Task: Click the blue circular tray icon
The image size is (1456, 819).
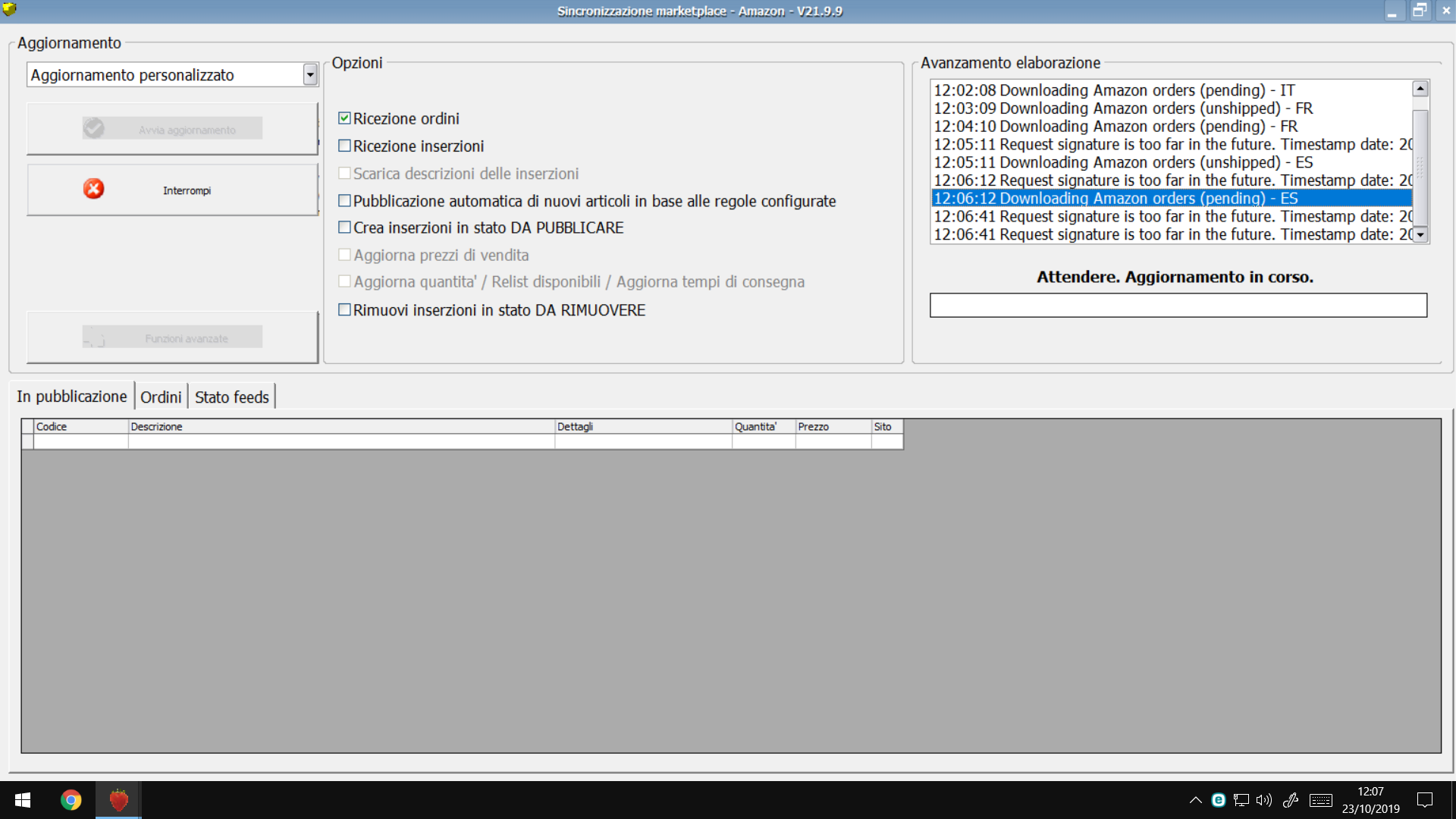Action: click(1219, 800)
